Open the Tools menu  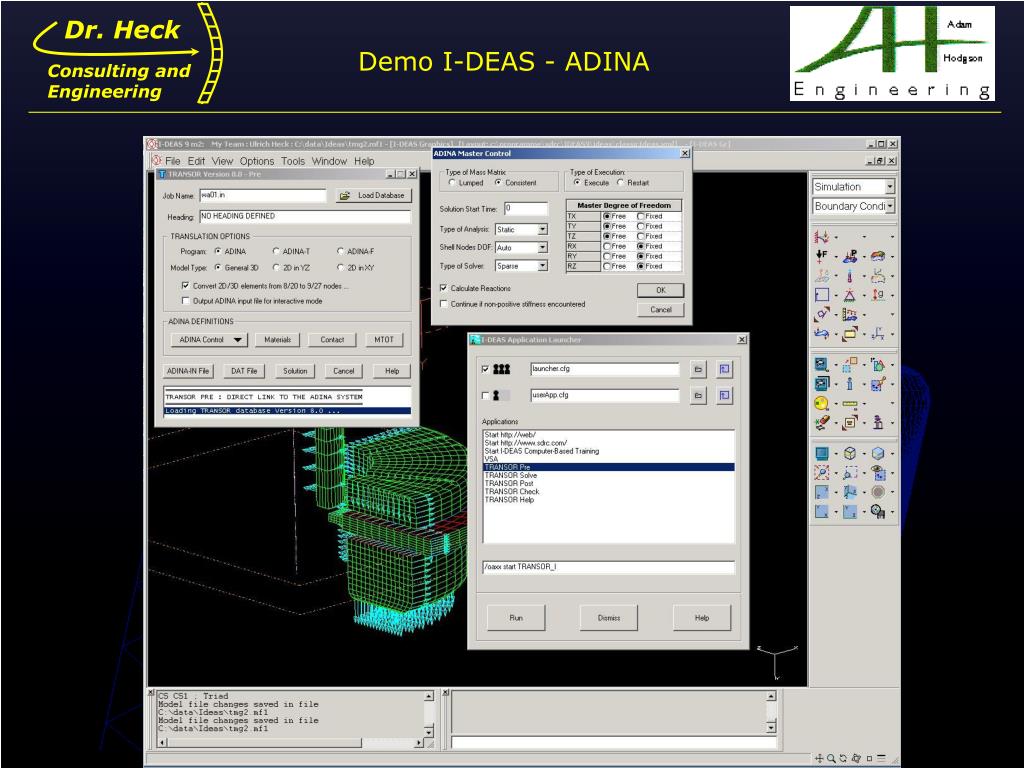click(x=293, y=161)
